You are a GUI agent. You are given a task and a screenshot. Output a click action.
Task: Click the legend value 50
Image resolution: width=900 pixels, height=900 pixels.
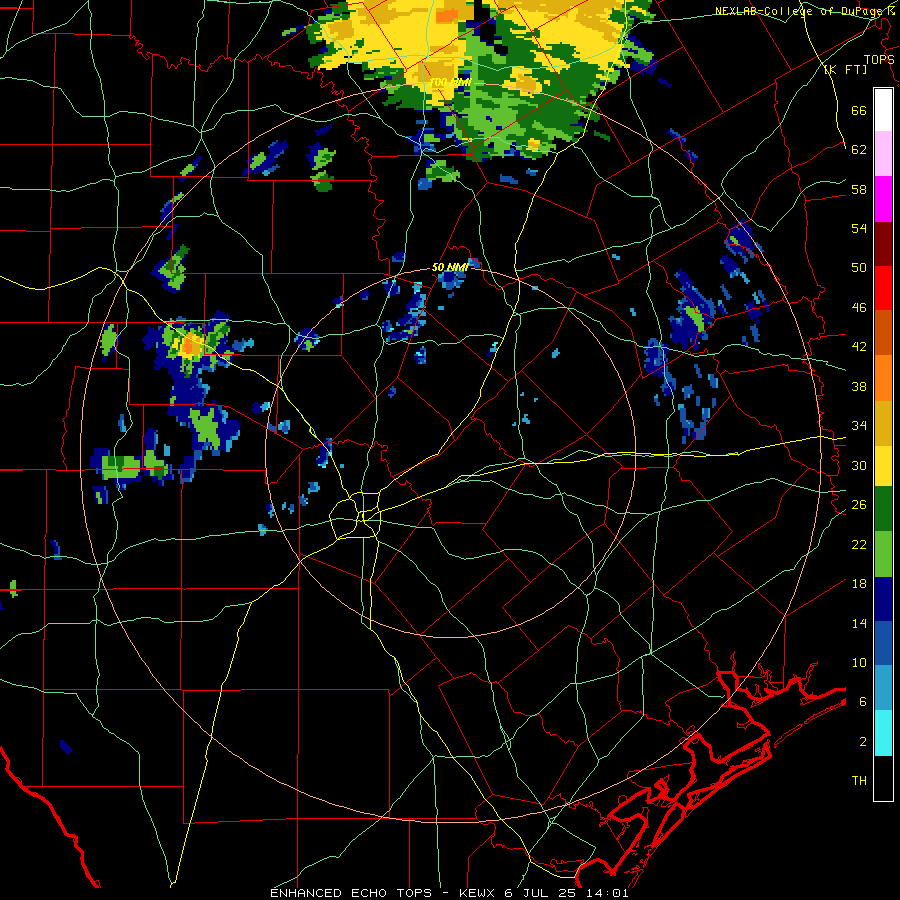coord(859,267)
